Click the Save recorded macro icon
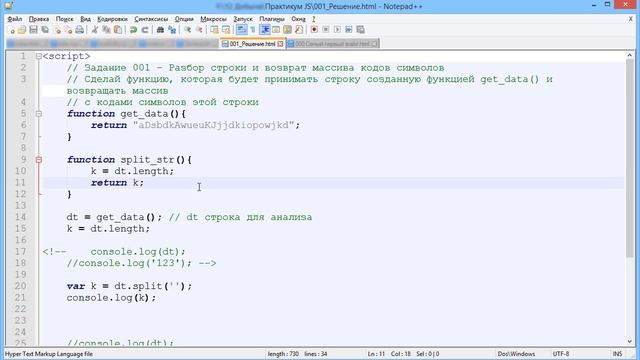The image size is (640, 360). point(360,30)
